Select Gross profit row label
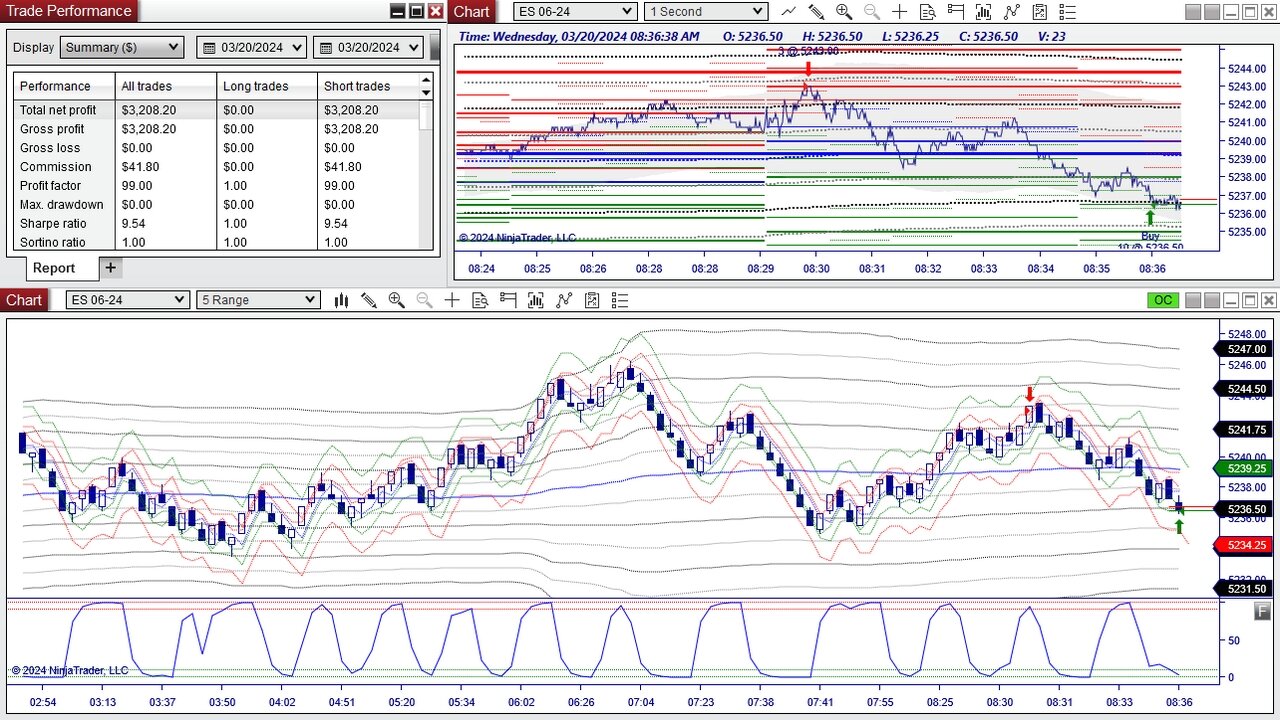 click(x=52, y=129)
